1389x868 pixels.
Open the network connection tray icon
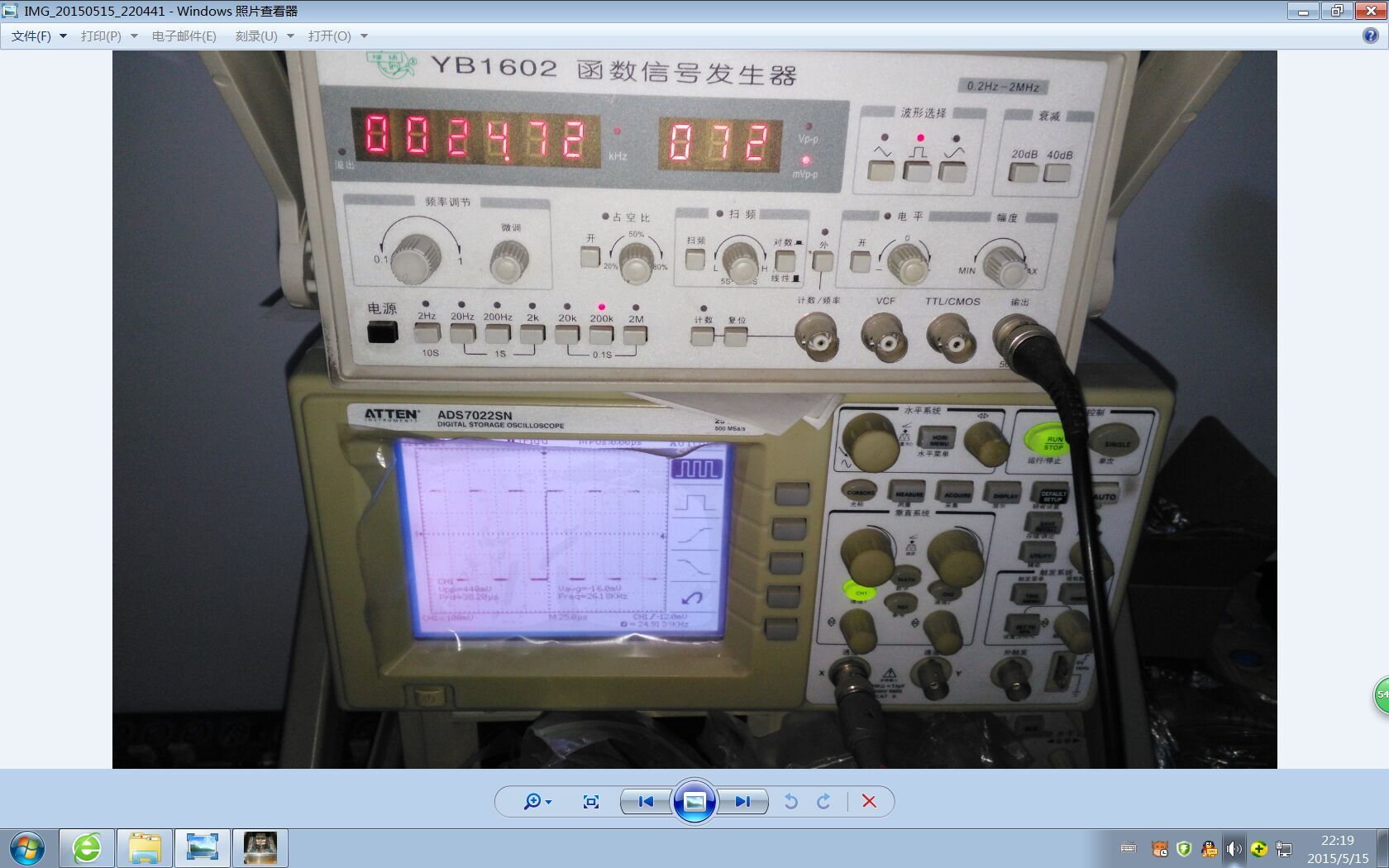[1283, 848]
